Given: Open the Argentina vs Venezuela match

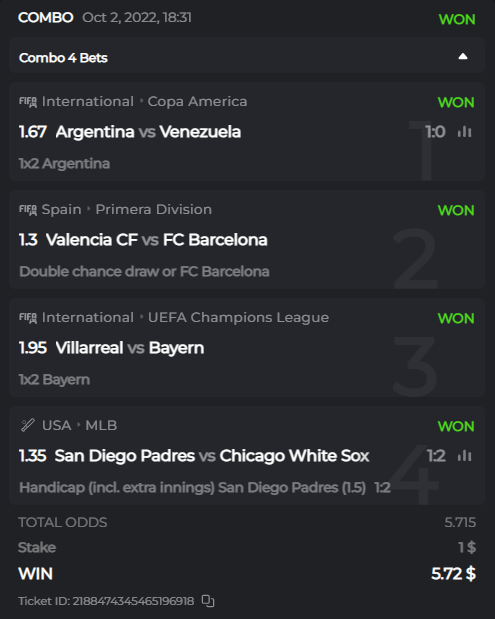Looking at the screenshot, I should 148,132.
